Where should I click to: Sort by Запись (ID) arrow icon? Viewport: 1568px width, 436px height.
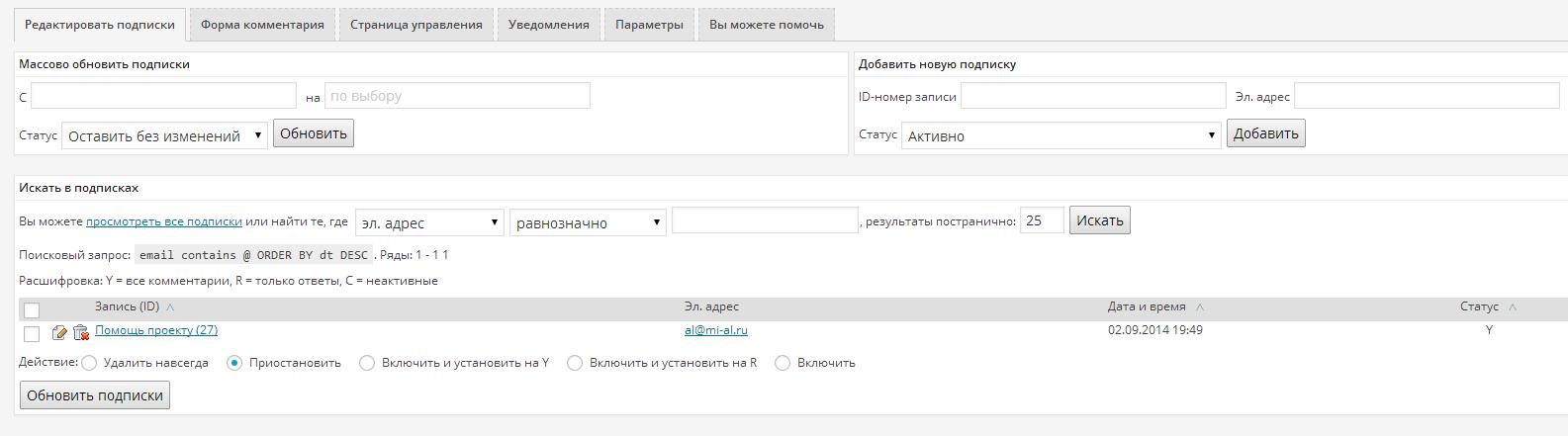pyautogui.click(x=170, y=307)
